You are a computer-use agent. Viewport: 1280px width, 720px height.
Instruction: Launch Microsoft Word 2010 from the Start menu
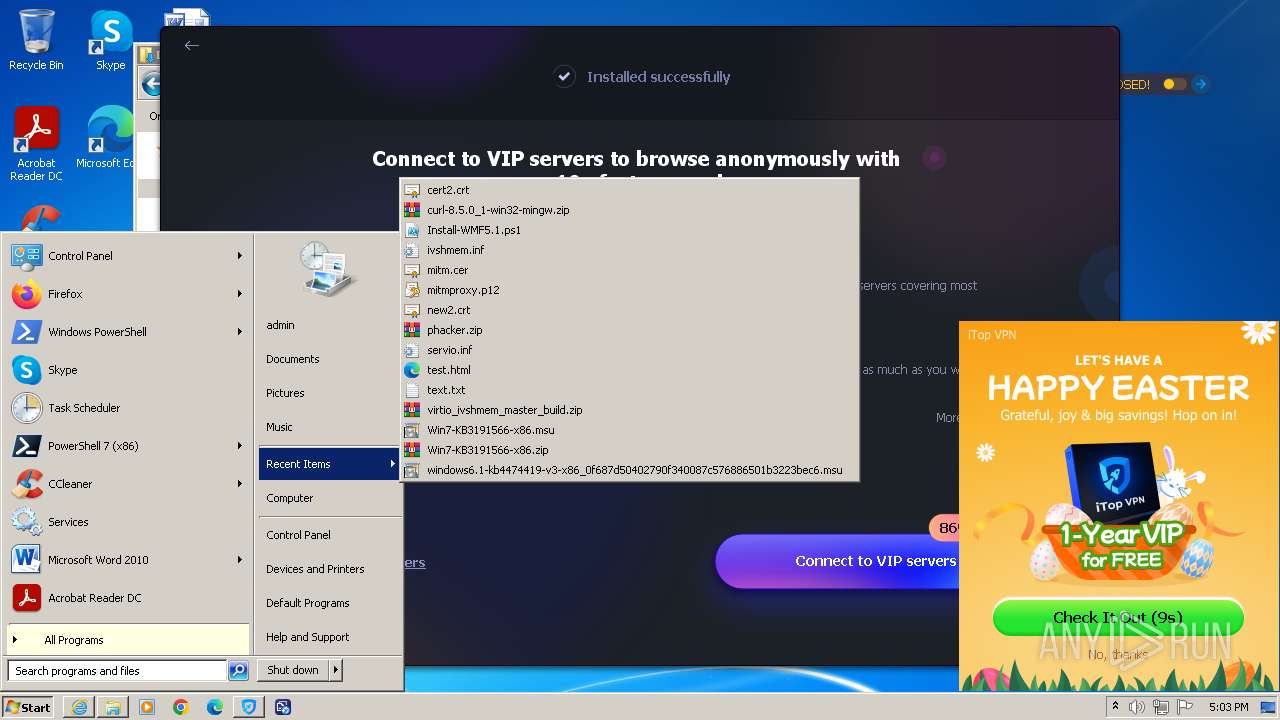click(127, 560)
